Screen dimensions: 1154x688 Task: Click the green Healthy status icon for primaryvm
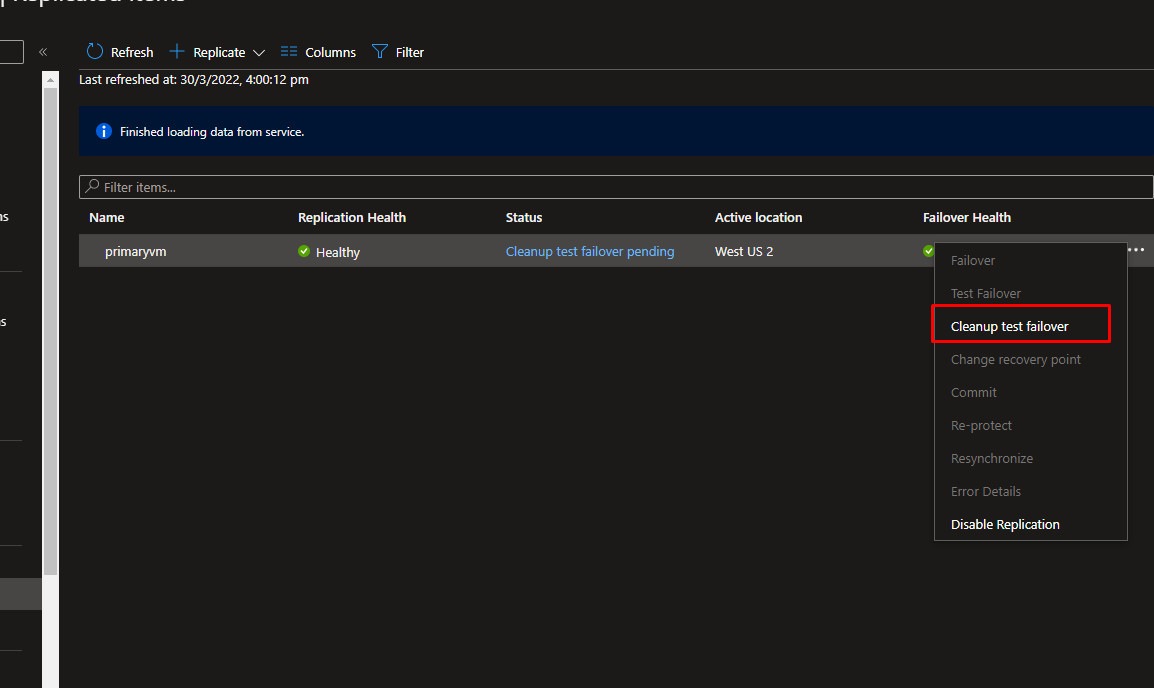click(303, 251)
